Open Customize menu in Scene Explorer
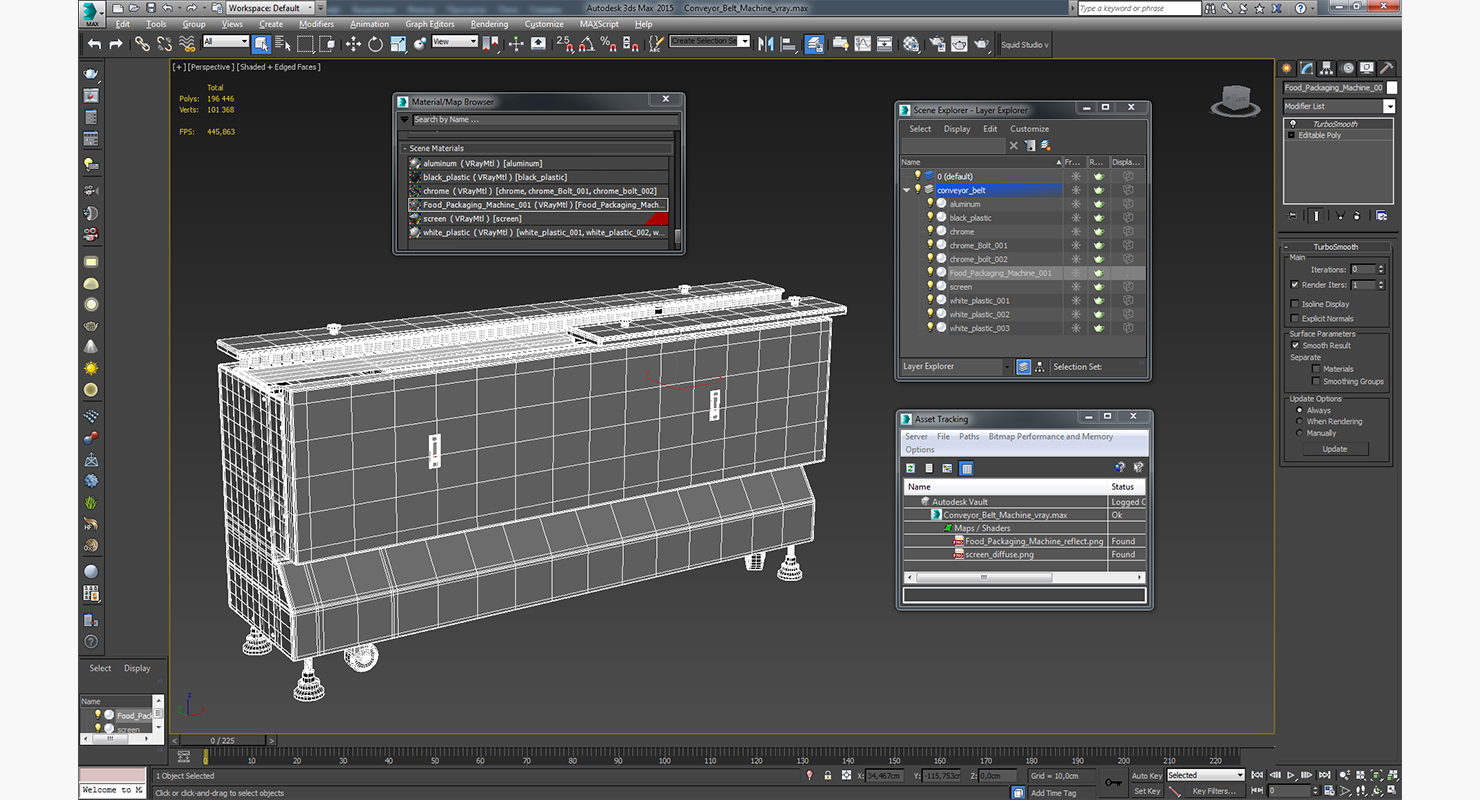1480x800 pixels. 1029,129
